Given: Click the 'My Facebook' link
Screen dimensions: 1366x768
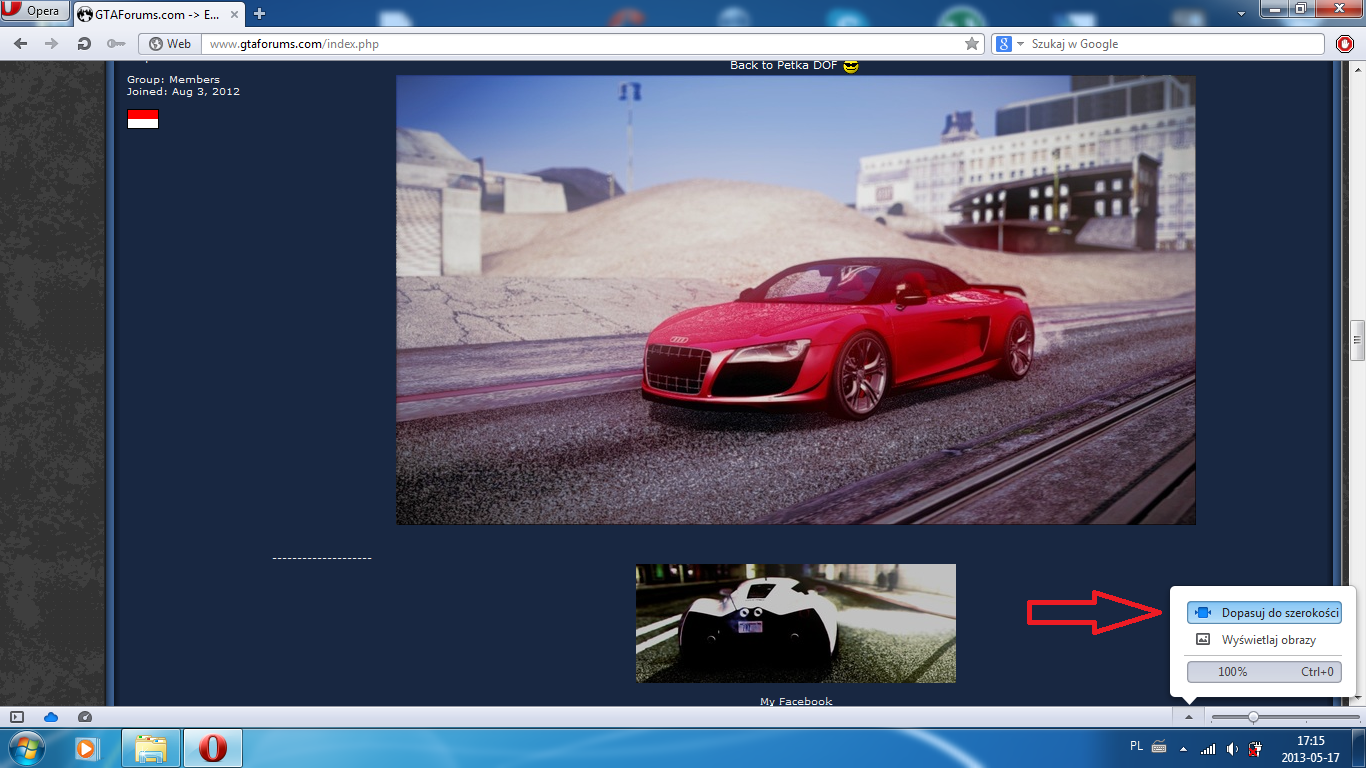Looking at the screenshot, I should click(x=795, y=701).
